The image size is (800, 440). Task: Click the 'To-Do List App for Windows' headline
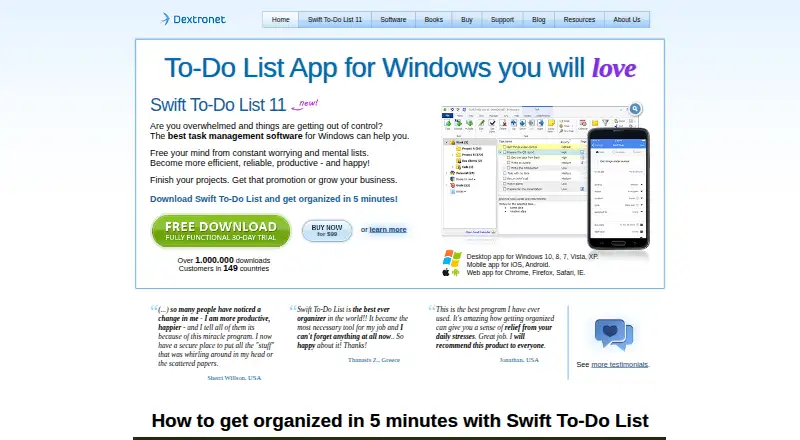click(400, 68)
